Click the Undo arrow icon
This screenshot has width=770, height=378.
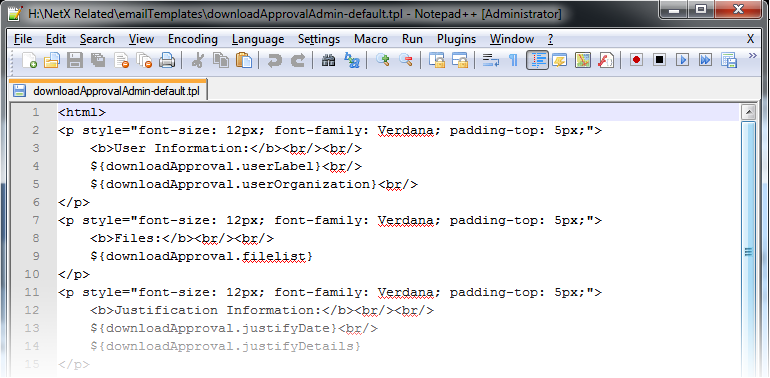tap(274, 60)
